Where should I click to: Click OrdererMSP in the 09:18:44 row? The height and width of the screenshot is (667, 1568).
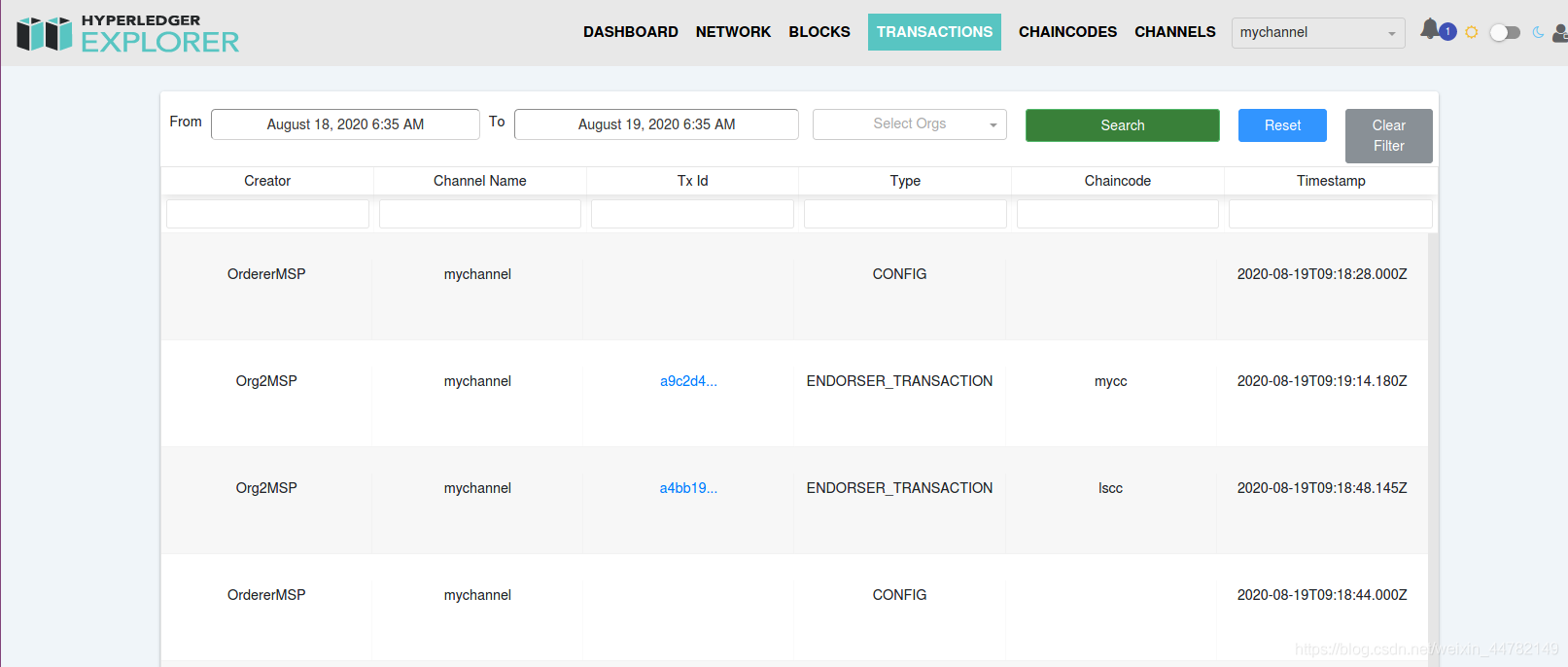coord(266,595)
